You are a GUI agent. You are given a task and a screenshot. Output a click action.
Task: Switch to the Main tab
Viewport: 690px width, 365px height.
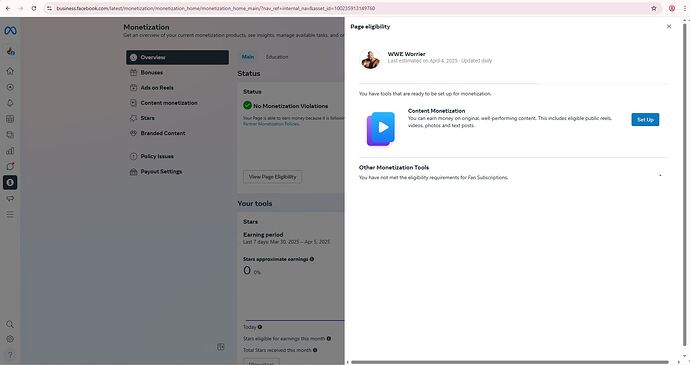pos(248,57)
